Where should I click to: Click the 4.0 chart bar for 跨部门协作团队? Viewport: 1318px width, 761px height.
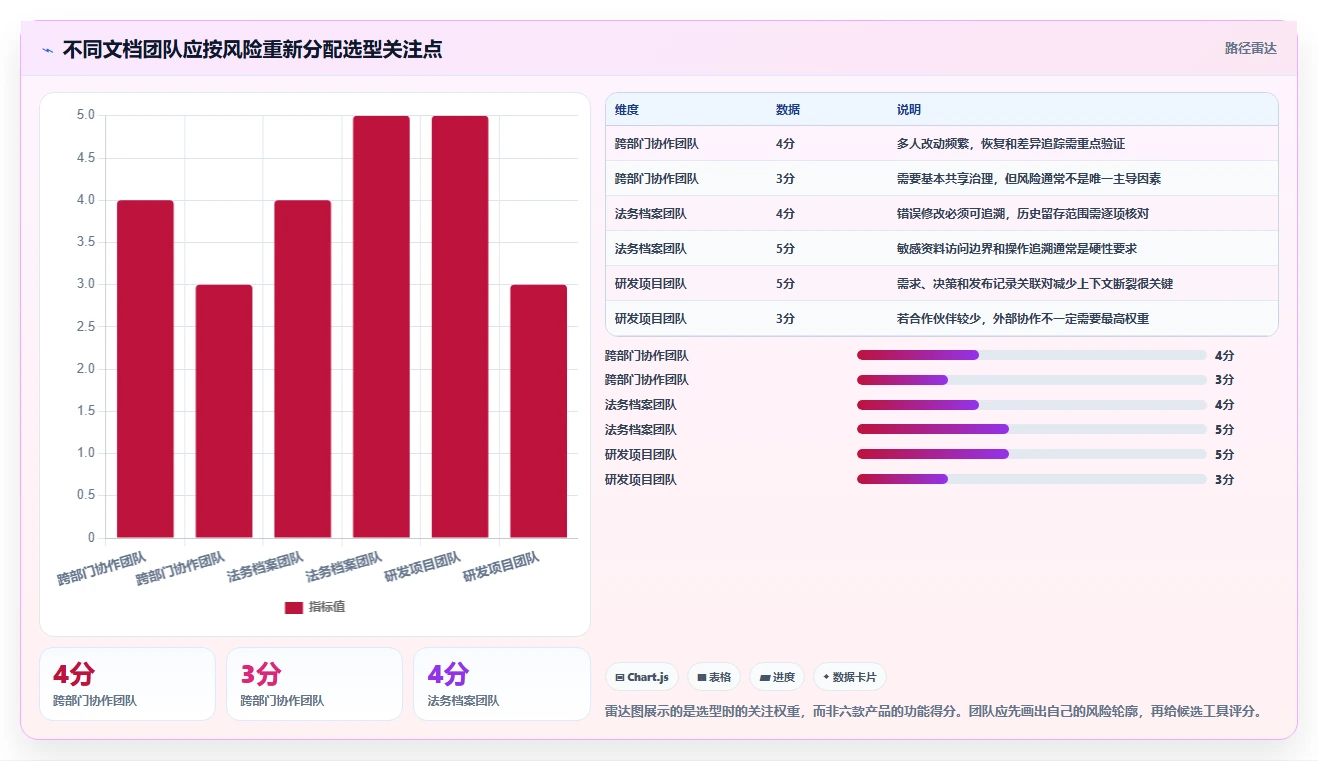[x=145, y=369]
